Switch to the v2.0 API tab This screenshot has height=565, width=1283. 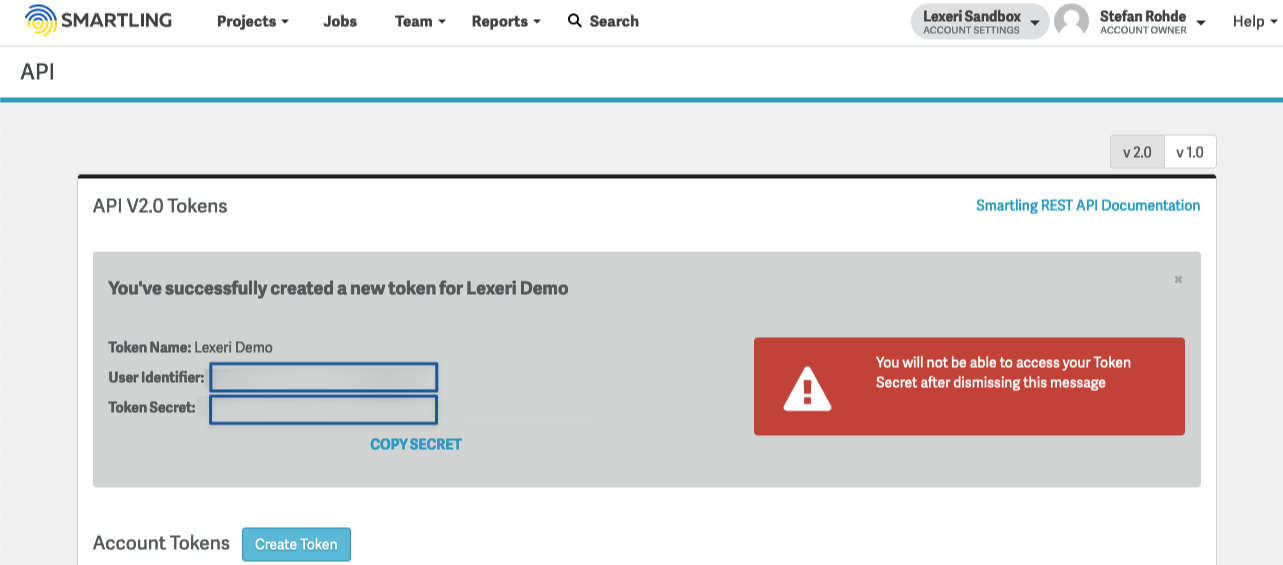1137,152
